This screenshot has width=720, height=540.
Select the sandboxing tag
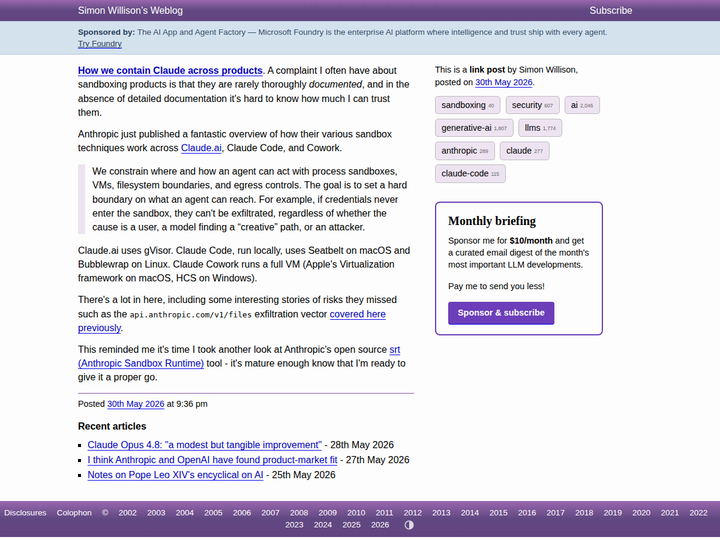[467, 105]
